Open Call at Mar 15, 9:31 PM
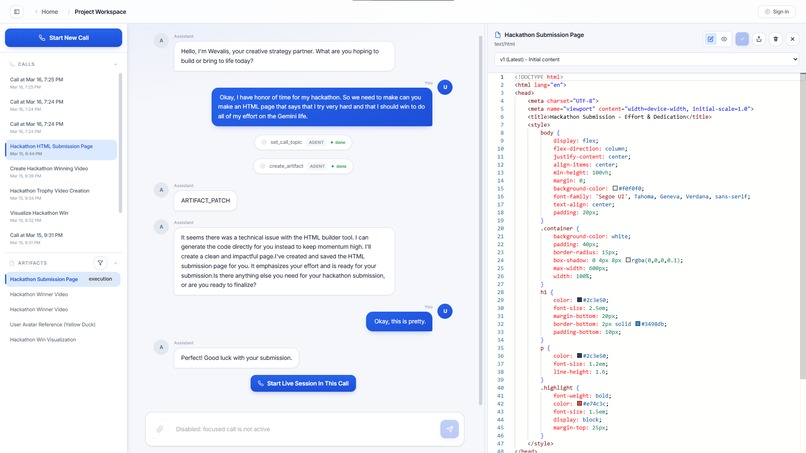The width and height of the screenshot is (806, 453). [61, 238]
